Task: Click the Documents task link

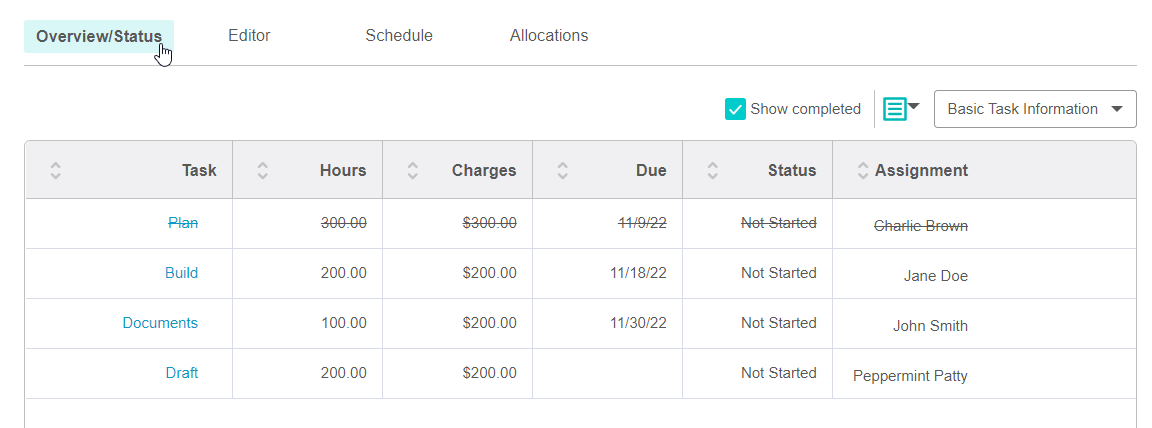Action: pyautogui.click(x=160, y=323)
